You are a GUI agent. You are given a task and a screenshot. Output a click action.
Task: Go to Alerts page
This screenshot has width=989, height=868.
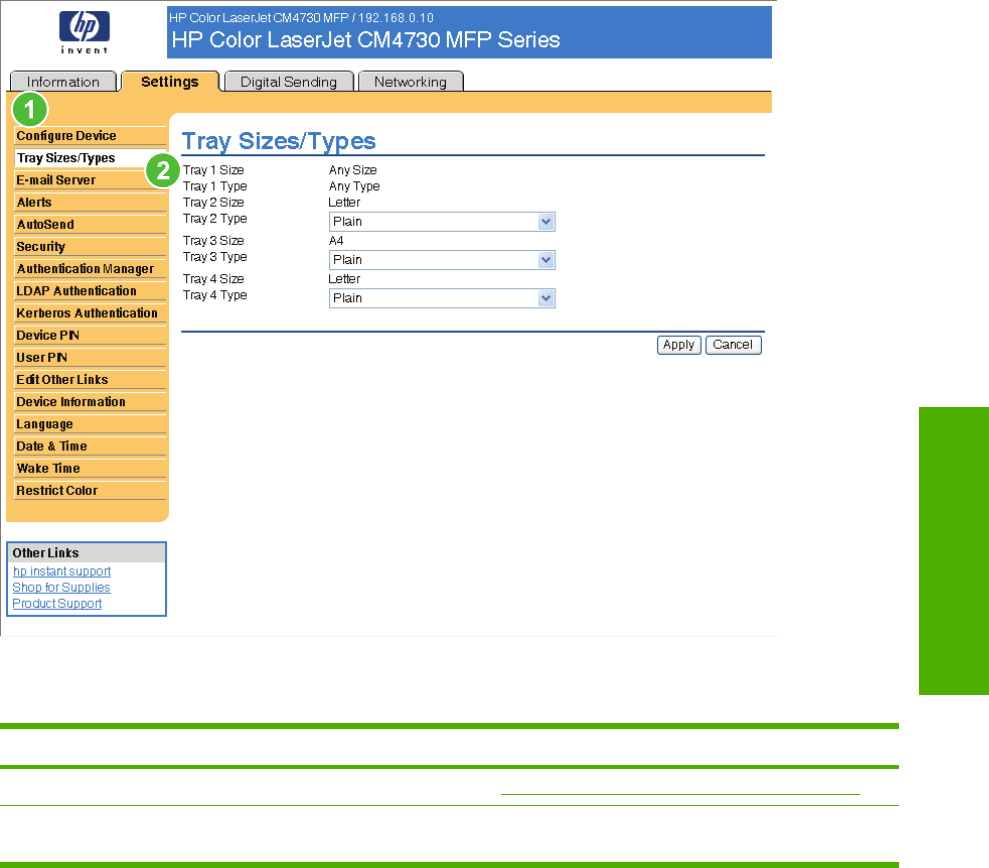(x=90, y=202)
